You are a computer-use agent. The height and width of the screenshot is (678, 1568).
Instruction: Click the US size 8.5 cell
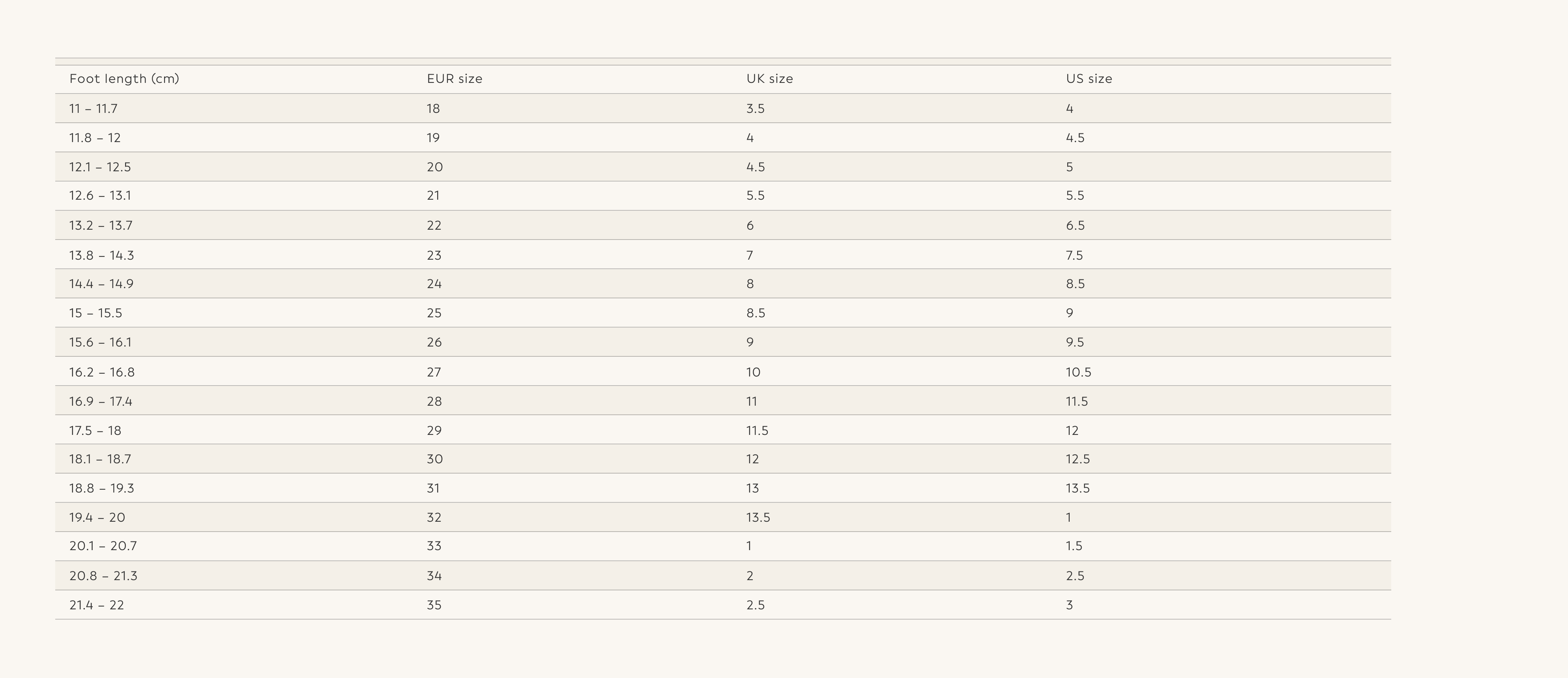(x=1075, y=284)
